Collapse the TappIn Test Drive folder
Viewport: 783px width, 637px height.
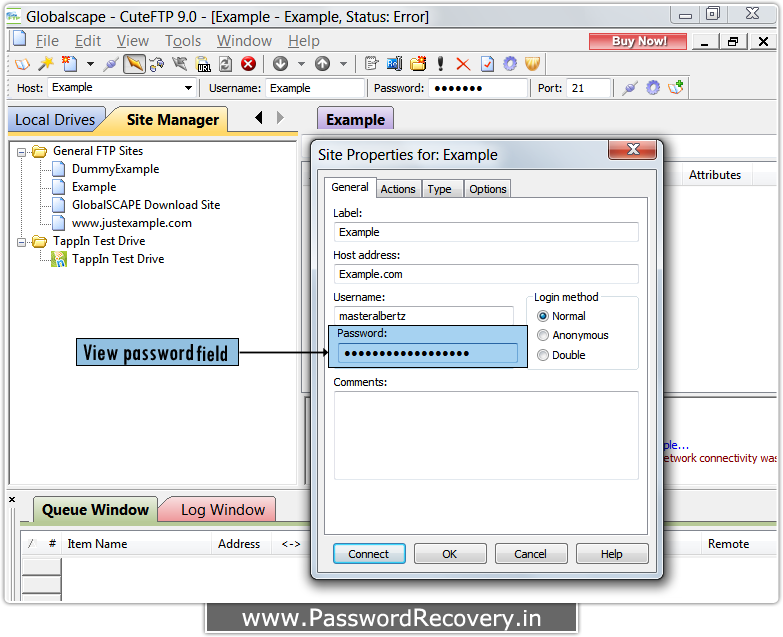tap(21, 242)
